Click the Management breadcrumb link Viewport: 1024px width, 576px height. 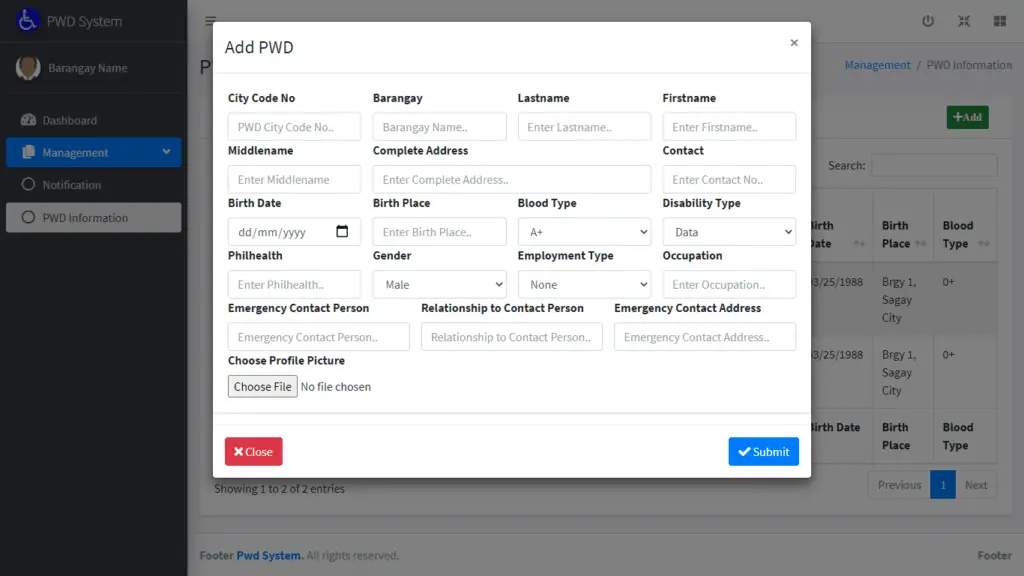pyautogui.click(x=877, y=64)
